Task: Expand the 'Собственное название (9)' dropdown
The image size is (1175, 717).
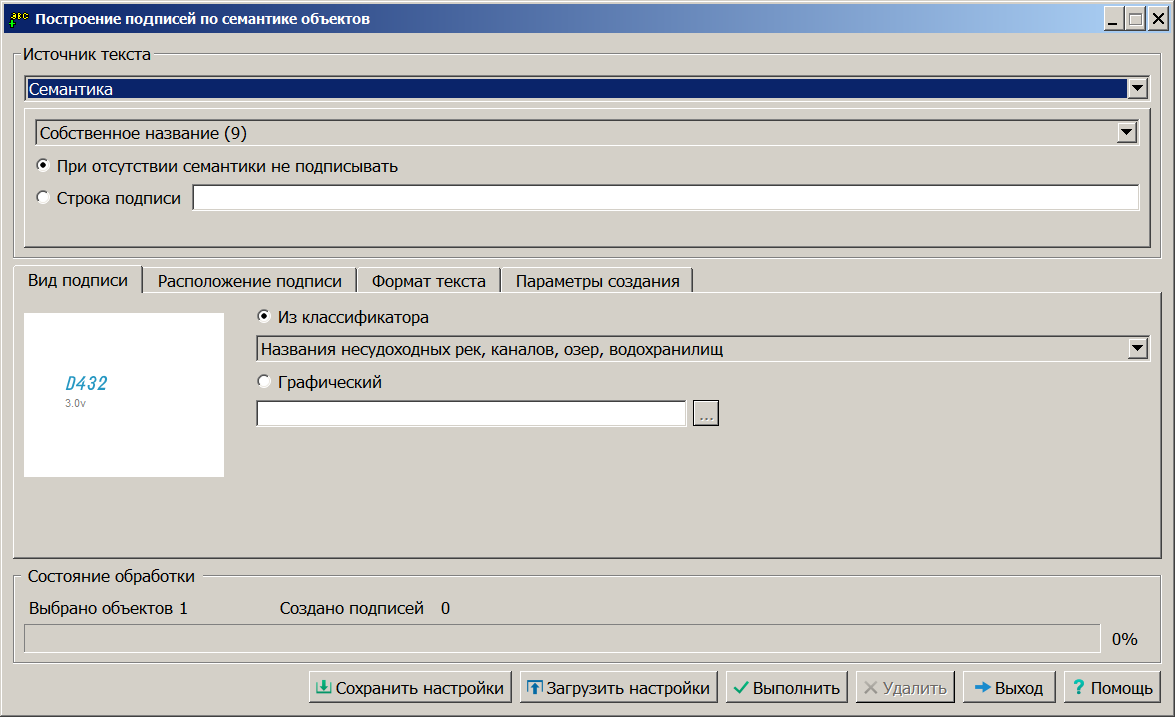Action: coord(1126,133)
